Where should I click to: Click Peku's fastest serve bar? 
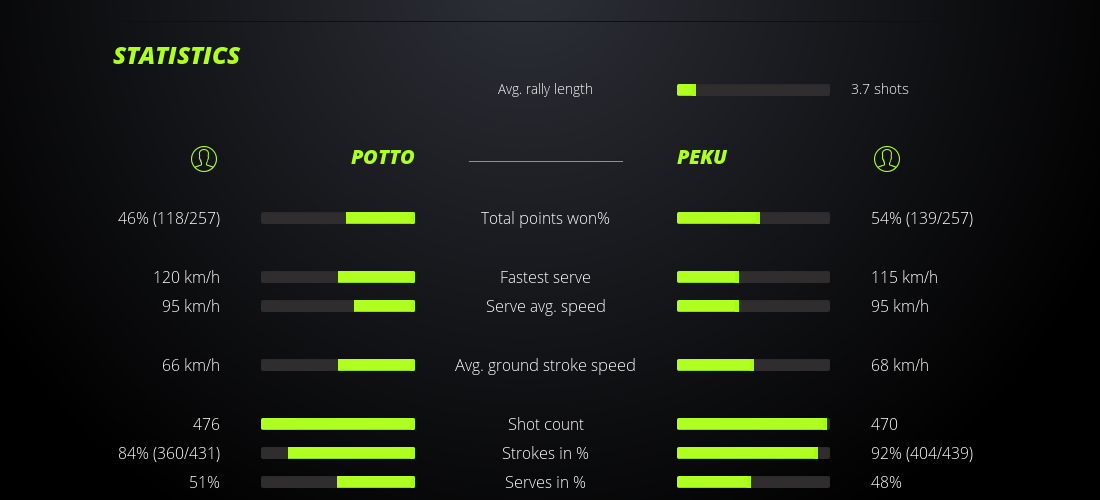point(753,277)
